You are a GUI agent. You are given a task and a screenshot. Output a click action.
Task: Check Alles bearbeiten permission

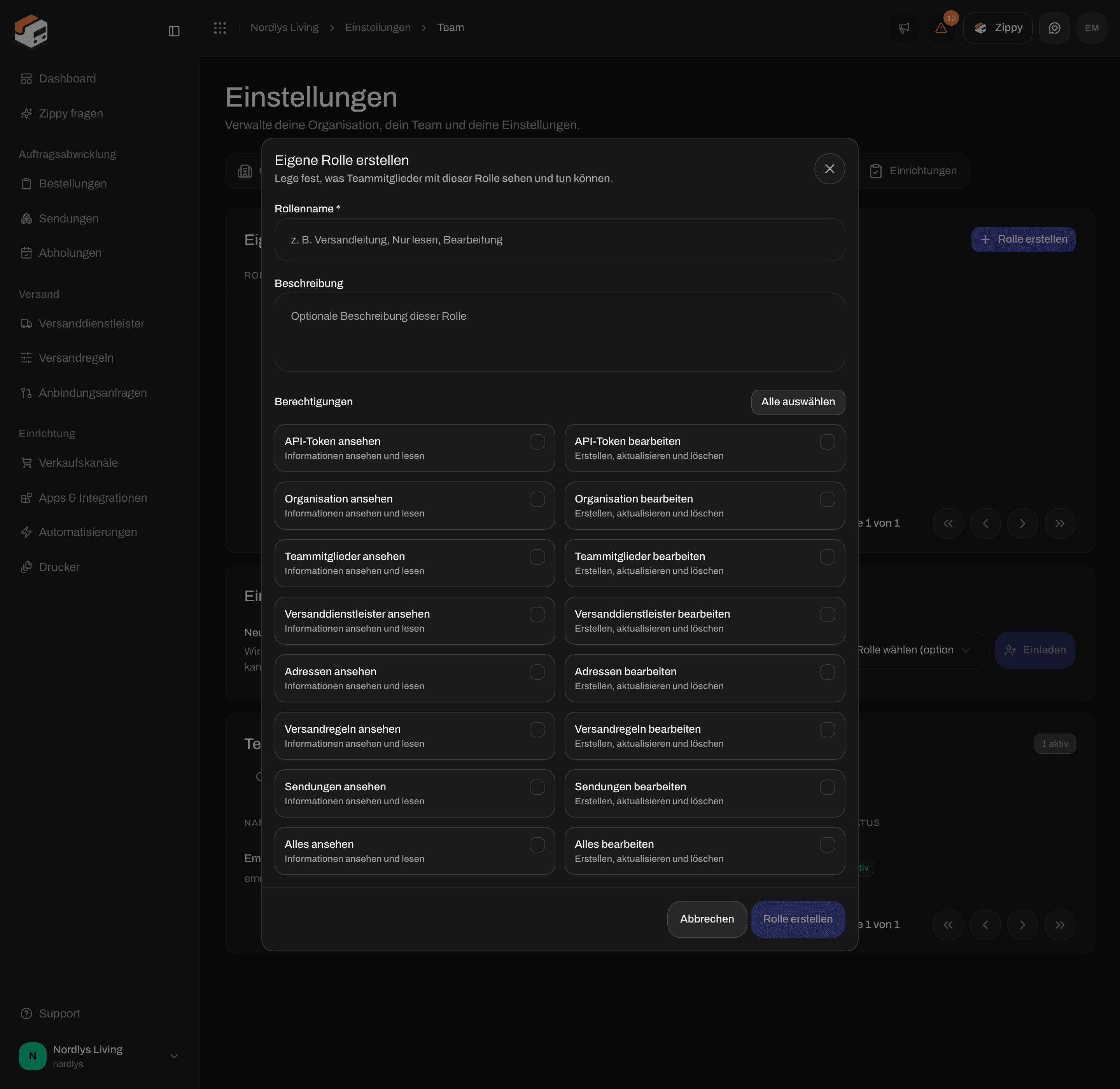pyautogui.click(x=827, y=845)
